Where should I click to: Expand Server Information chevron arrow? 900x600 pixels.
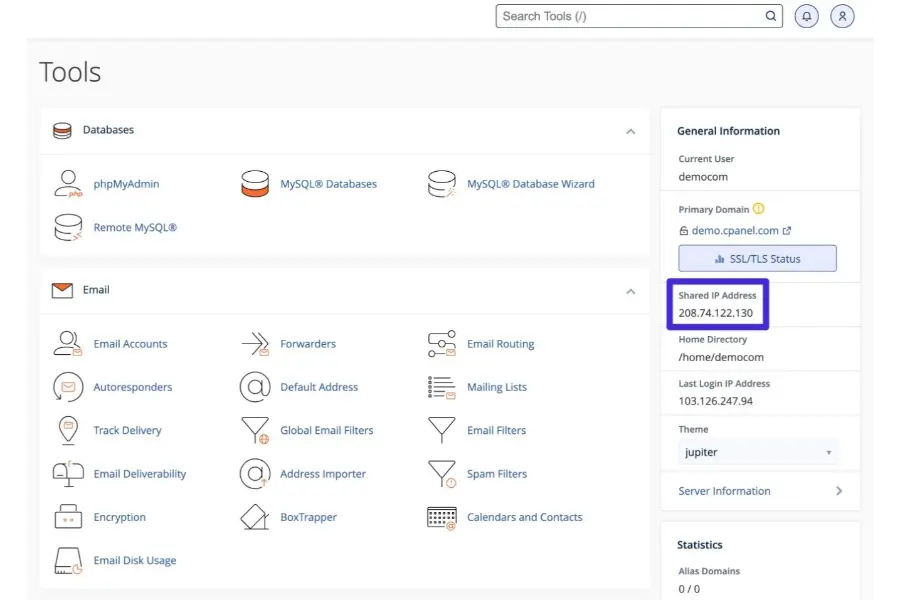click(839, 491)
